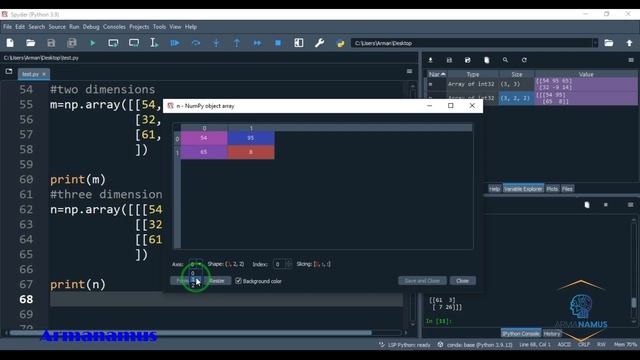Viewport: 640px width, 360px height.
Task: Close the test.py editor tab
Action: click(x=44, y=74)
